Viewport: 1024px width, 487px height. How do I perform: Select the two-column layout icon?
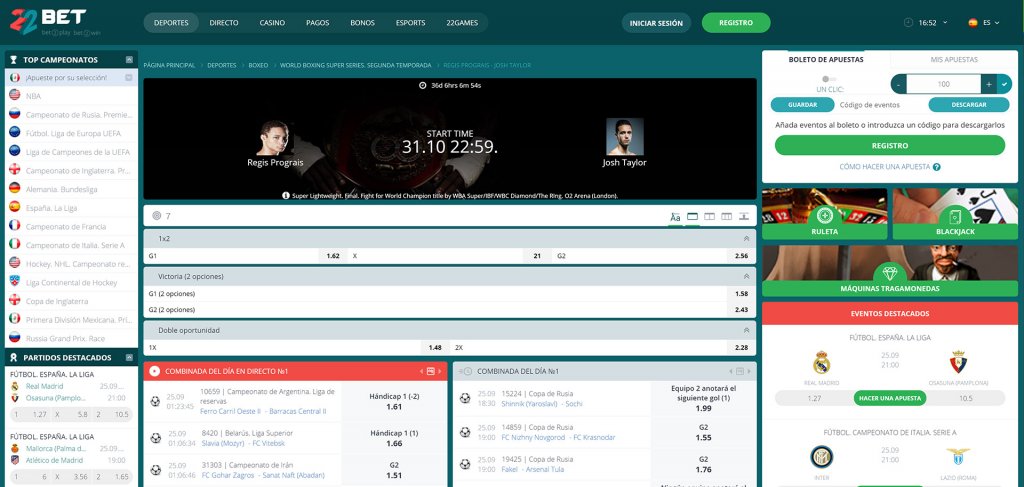point(710,216)
